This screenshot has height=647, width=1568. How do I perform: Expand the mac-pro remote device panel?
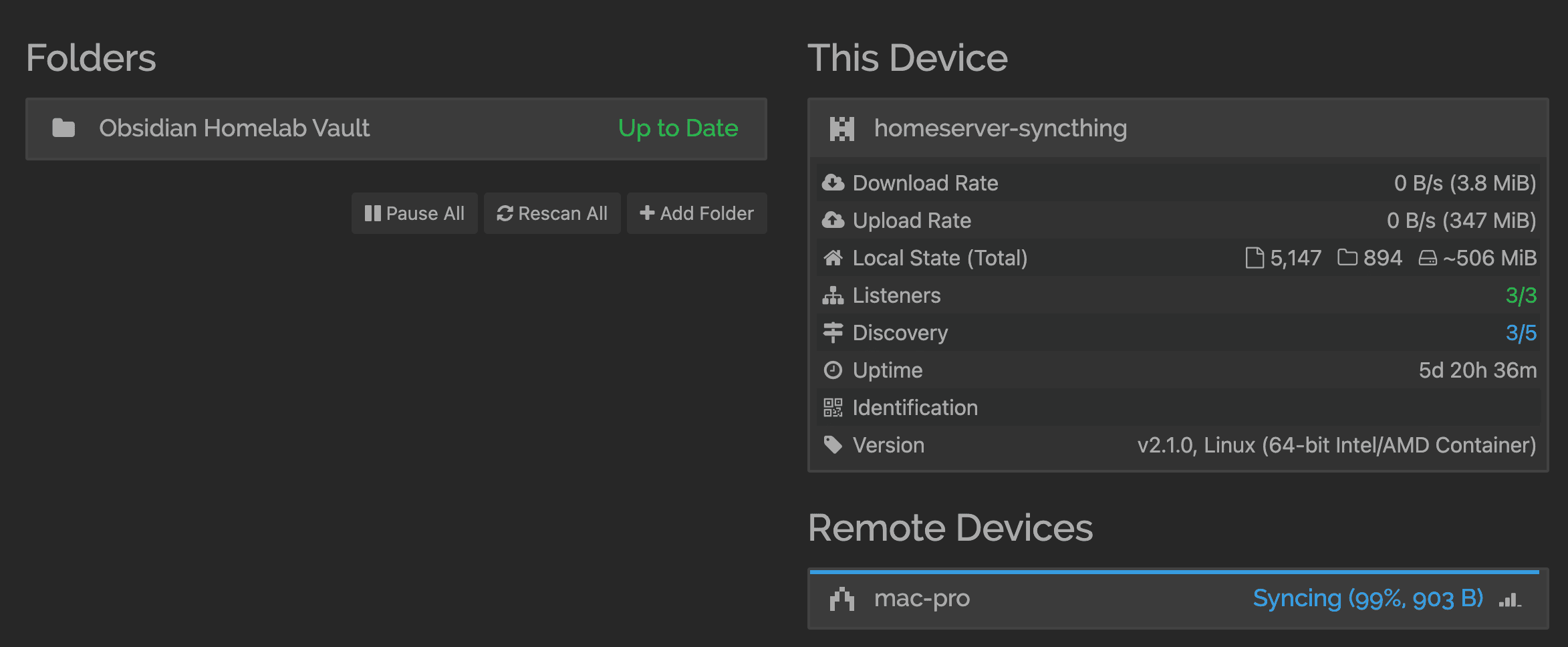pyautogui.click(x=1178, y=600)
